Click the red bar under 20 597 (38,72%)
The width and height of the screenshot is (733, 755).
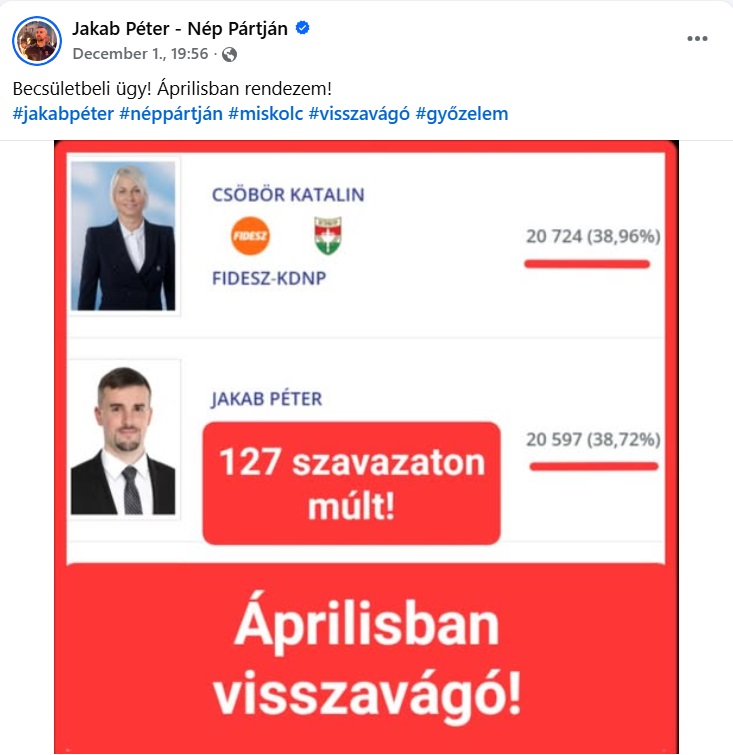click(x=594, y=466)
